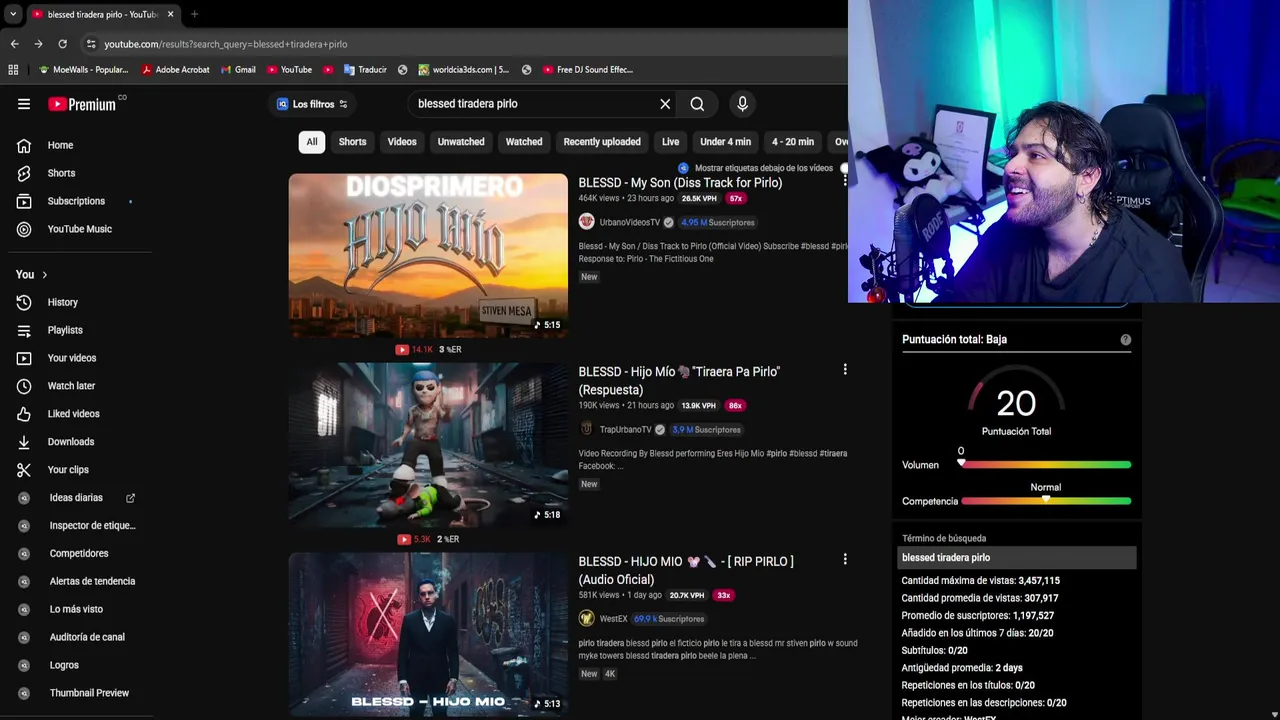
Task: Open the YouTube hamburger guide menu
Action: click(24, 104)
